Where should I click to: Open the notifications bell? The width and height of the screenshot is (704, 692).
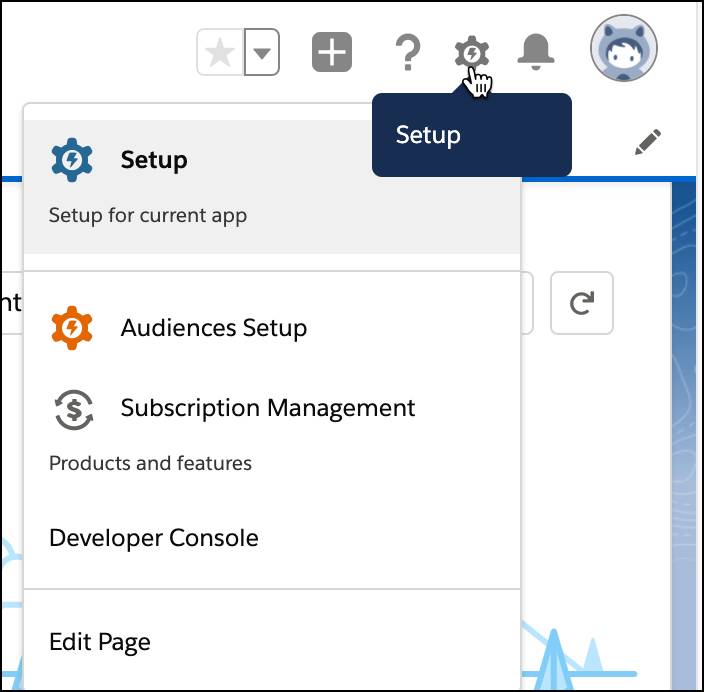tap(536, 52)
